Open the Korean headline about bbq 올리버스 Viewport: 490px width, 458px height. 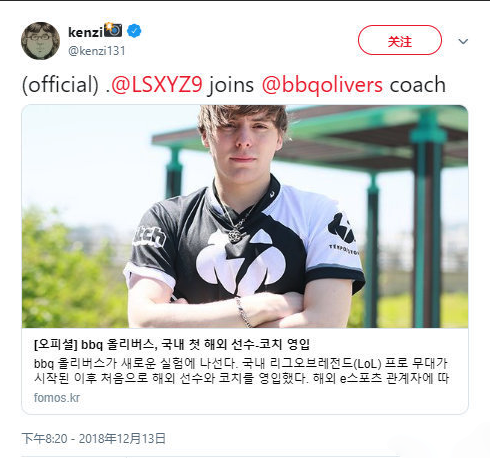(x=172, y=344)
